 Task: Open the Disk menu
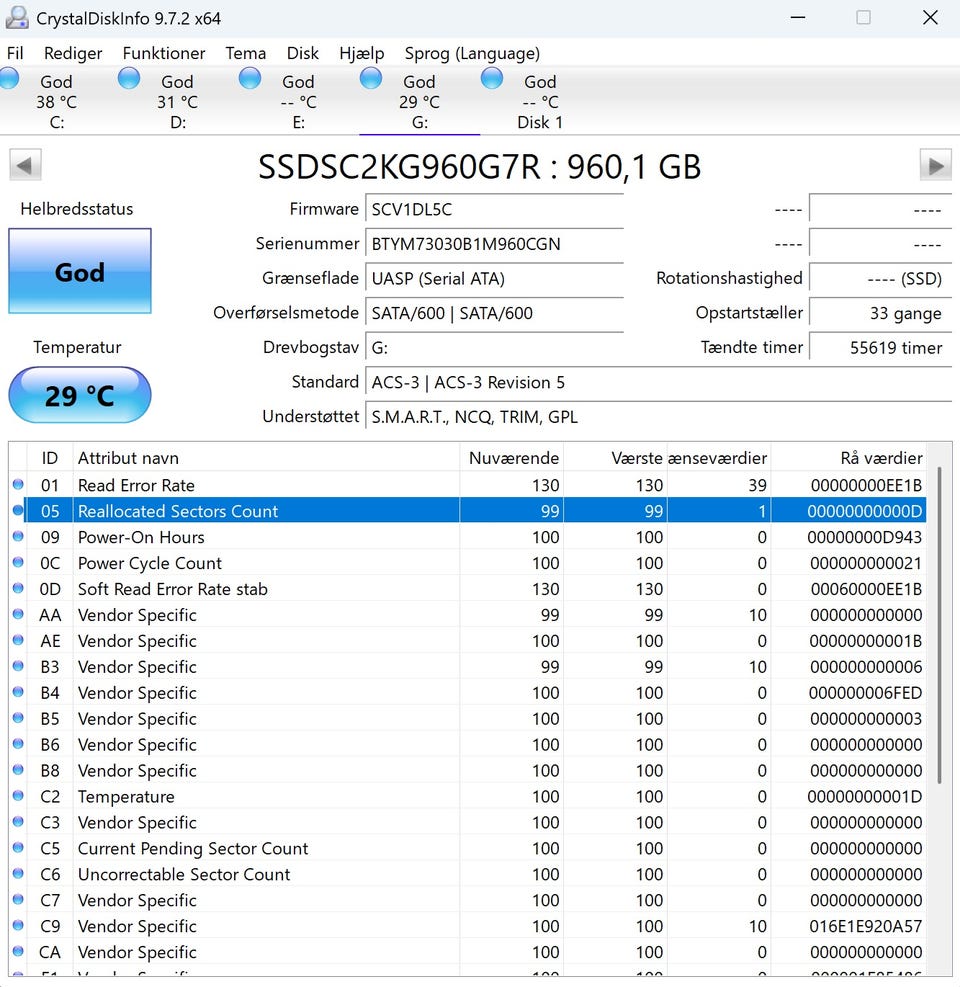click(303, 54)
